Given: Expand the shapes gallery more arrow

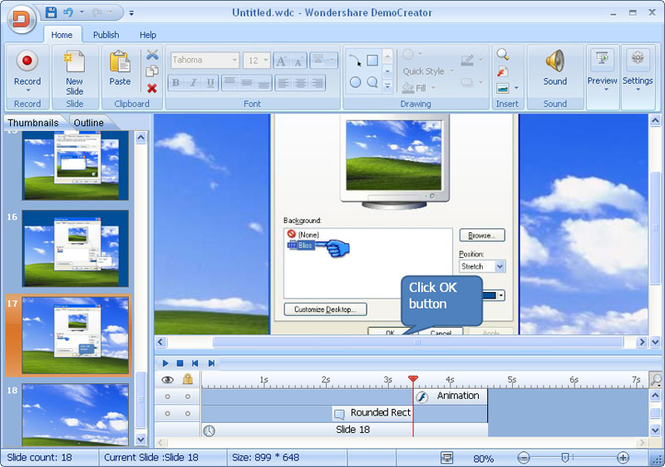Looking at the screenshot, I should pyautogui.click(x=387, y=87).
